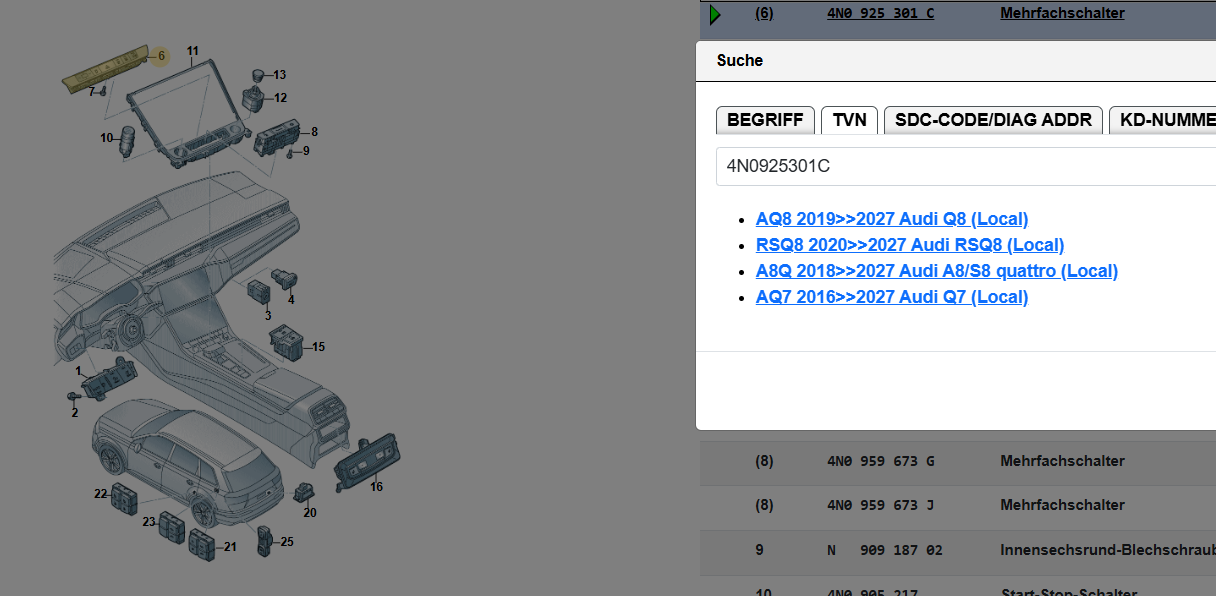Switch to the BEGRIFF tab

click(765, 120)
